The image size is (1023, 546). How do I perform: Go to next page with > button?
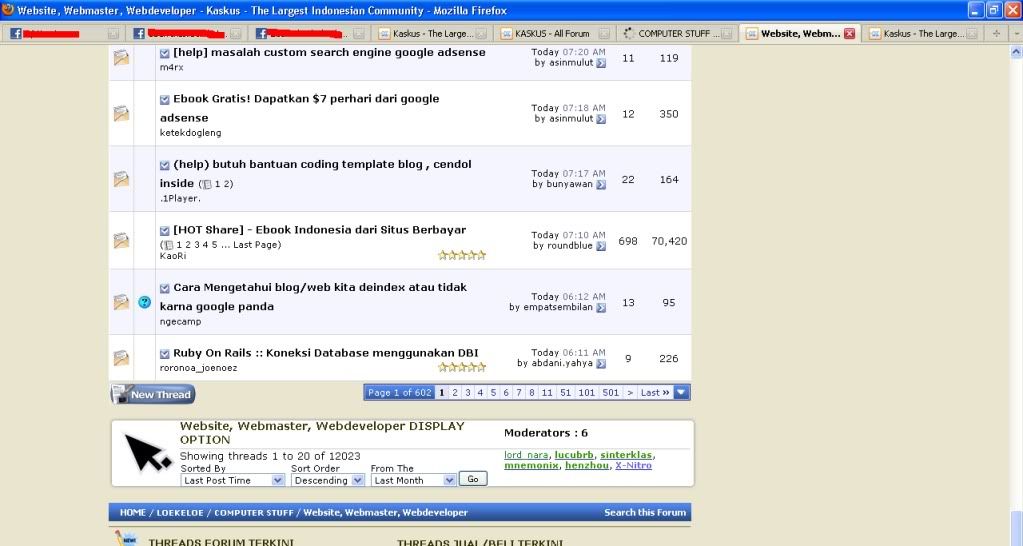(x=630, y=393)
